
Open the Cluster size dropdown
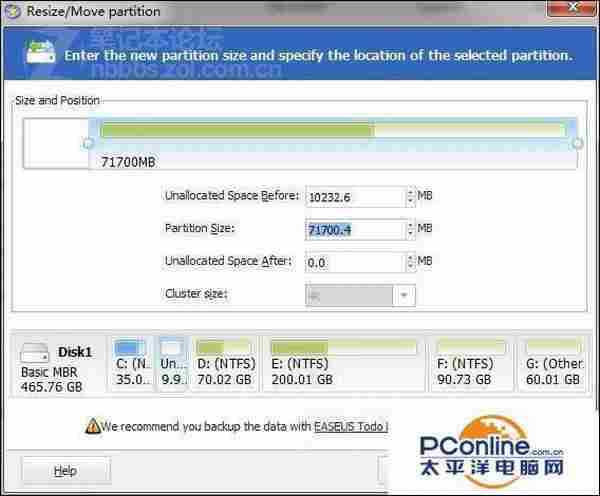pyautogui.click(x=404, y=295)
